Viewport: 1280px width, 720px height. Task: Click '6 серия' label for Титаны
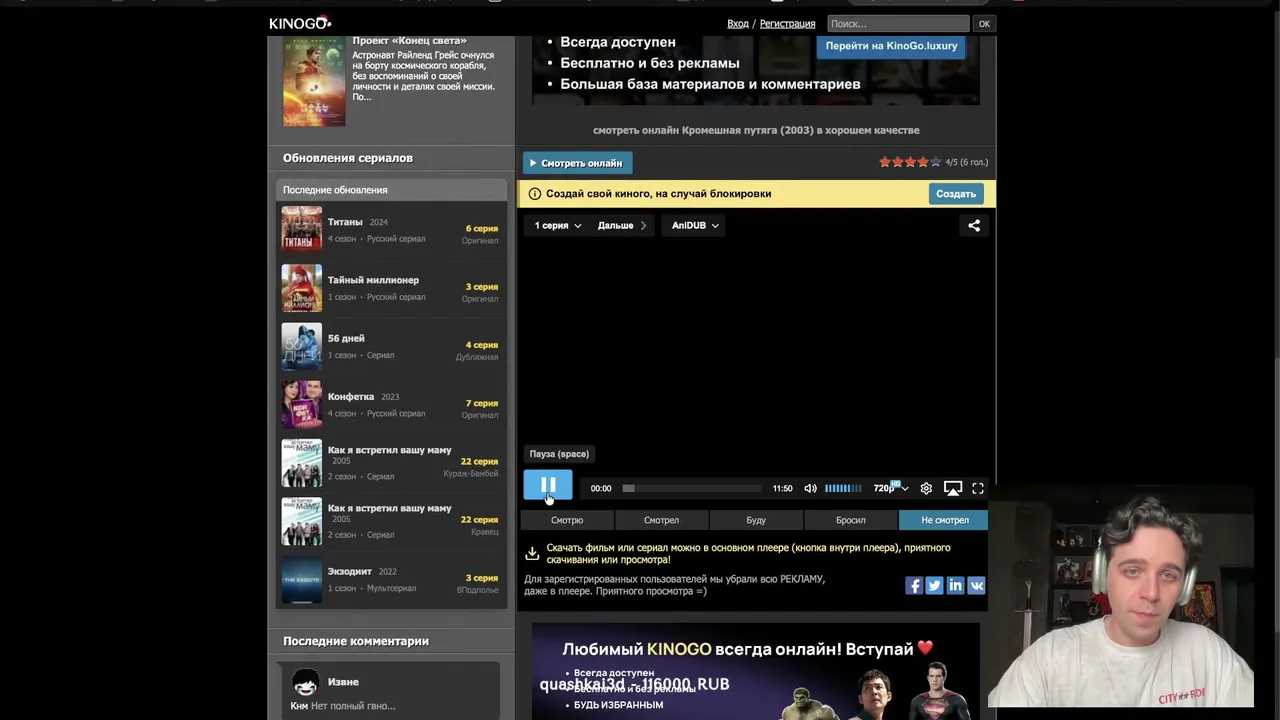point(481,228)
